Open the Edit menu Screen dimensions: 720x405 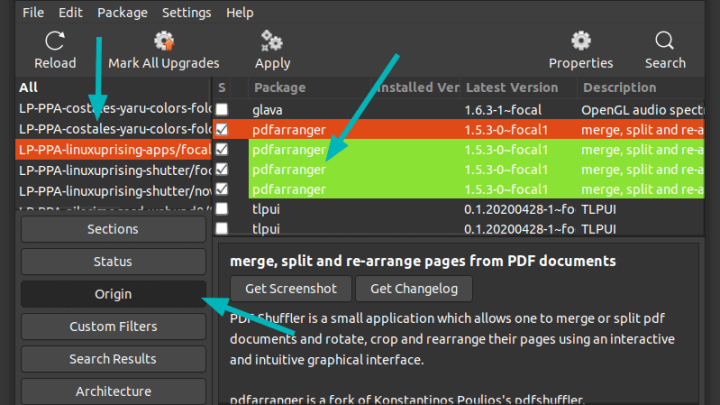[x=70, y=12]
